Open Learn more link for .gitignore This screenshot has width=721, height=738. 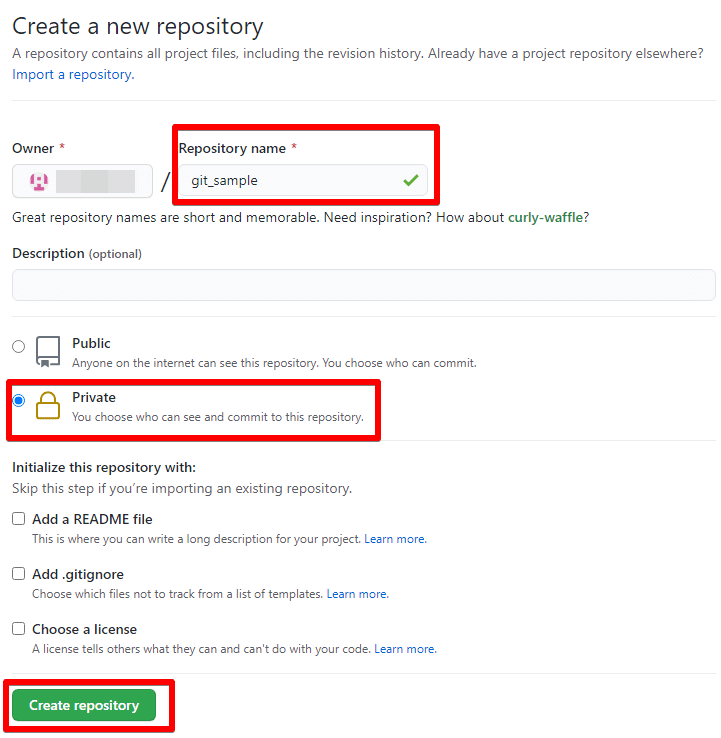pyautogui.click(x=358, y=594)
